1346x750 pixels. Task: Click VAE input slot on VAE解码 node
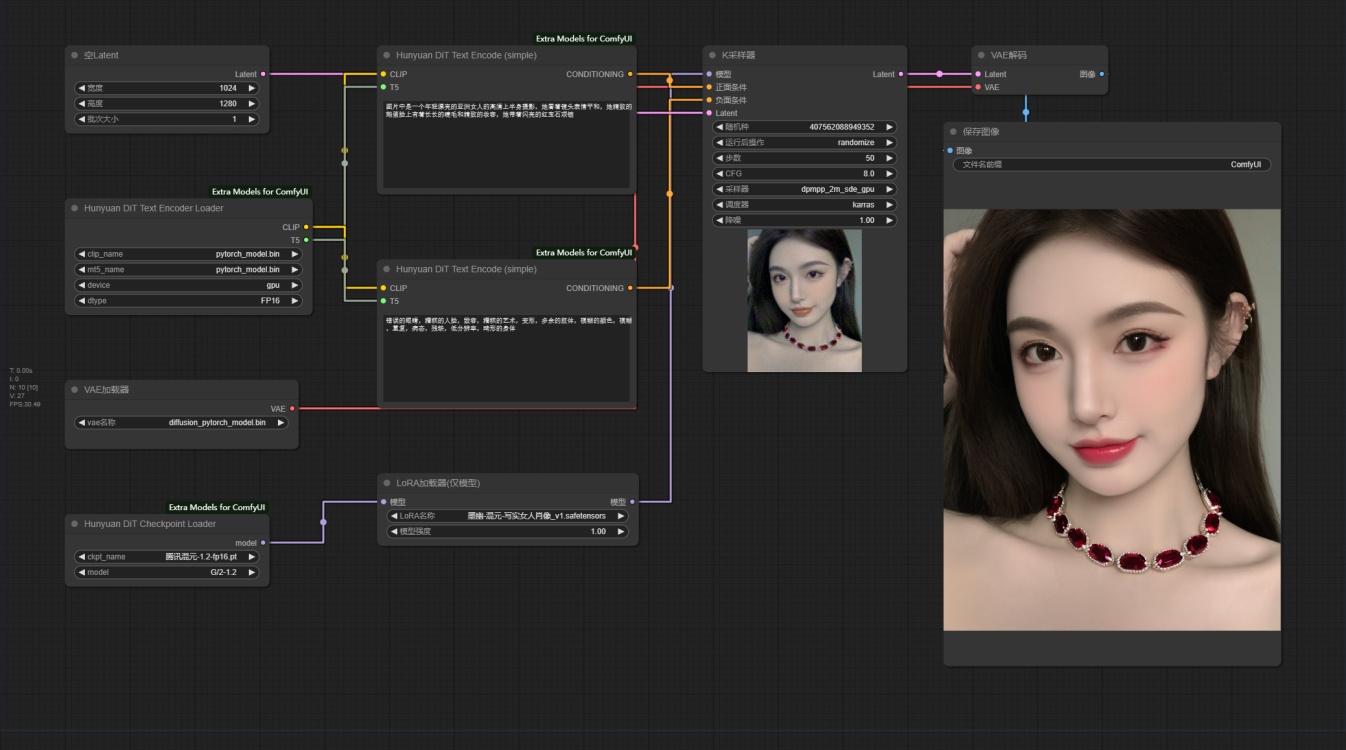point(978,87)
